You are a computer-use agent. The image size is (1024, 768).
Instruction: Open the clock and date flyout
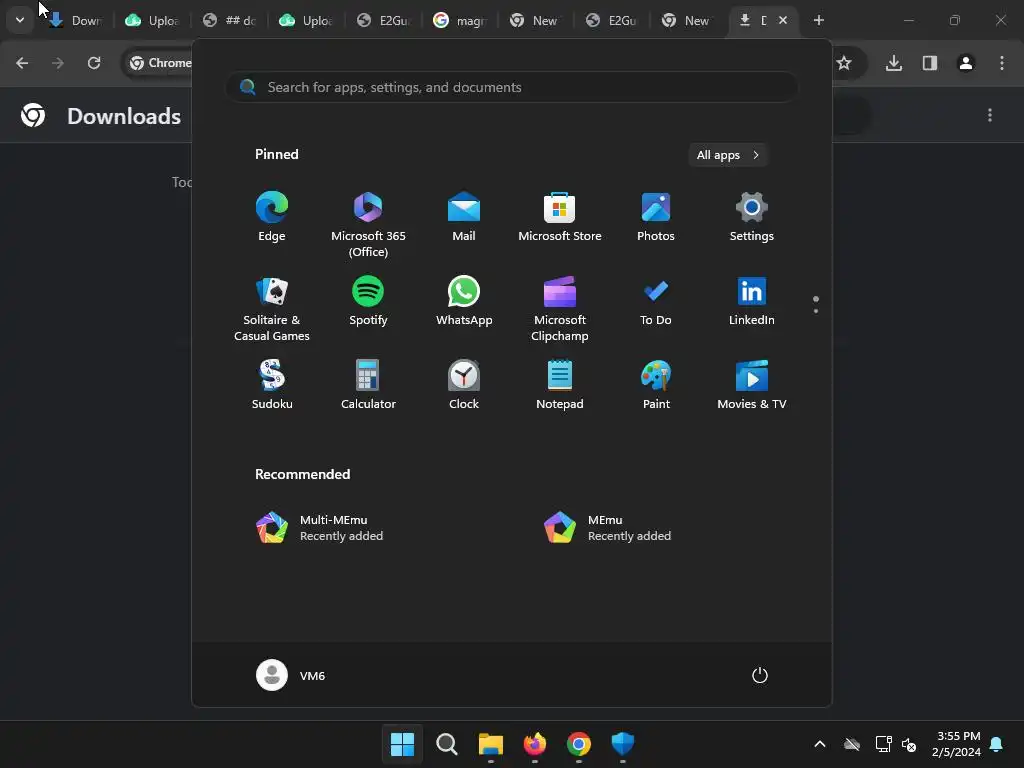pos(957,744)
